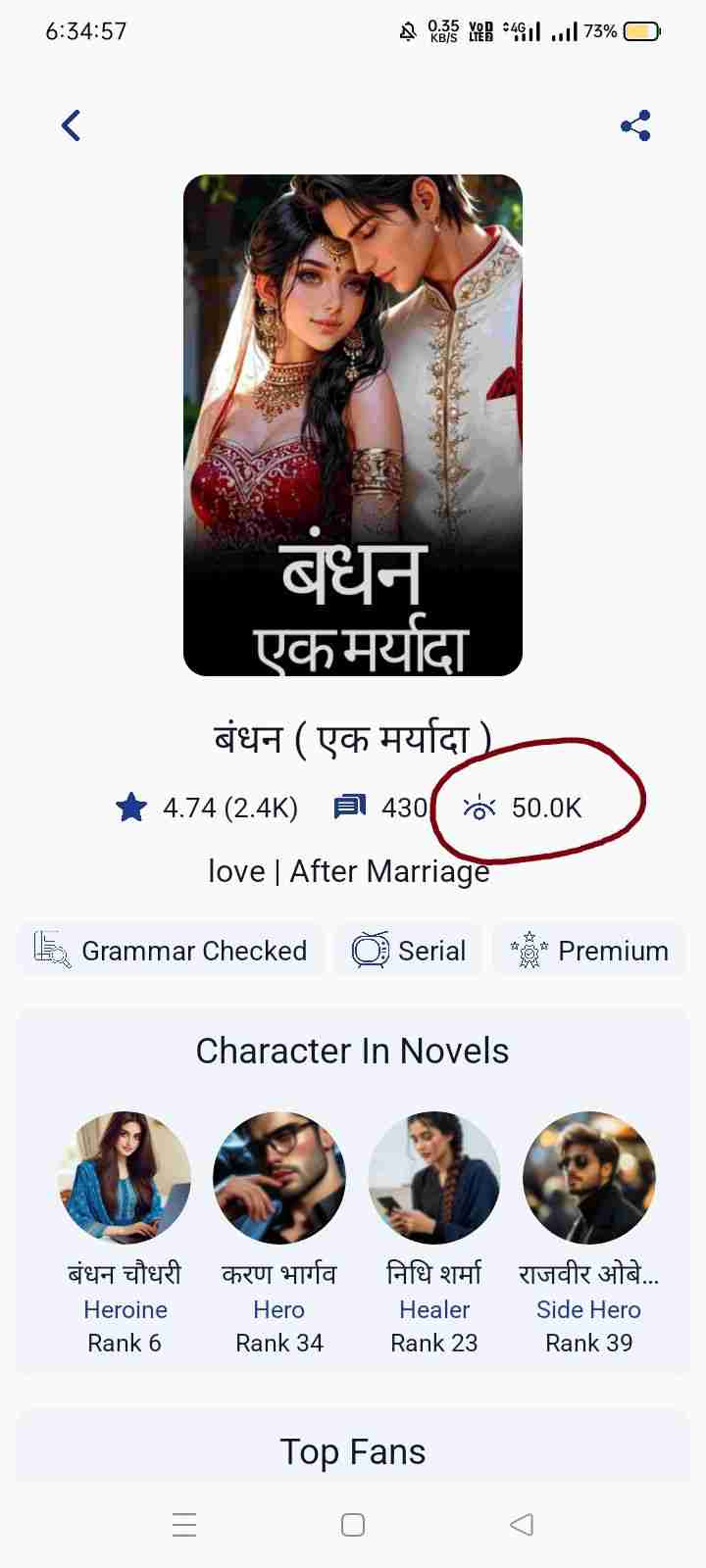The image size is (706, 1568).
Task: Open निधि शर्मा Healer avatar
Action: (x=434, y=1178)
